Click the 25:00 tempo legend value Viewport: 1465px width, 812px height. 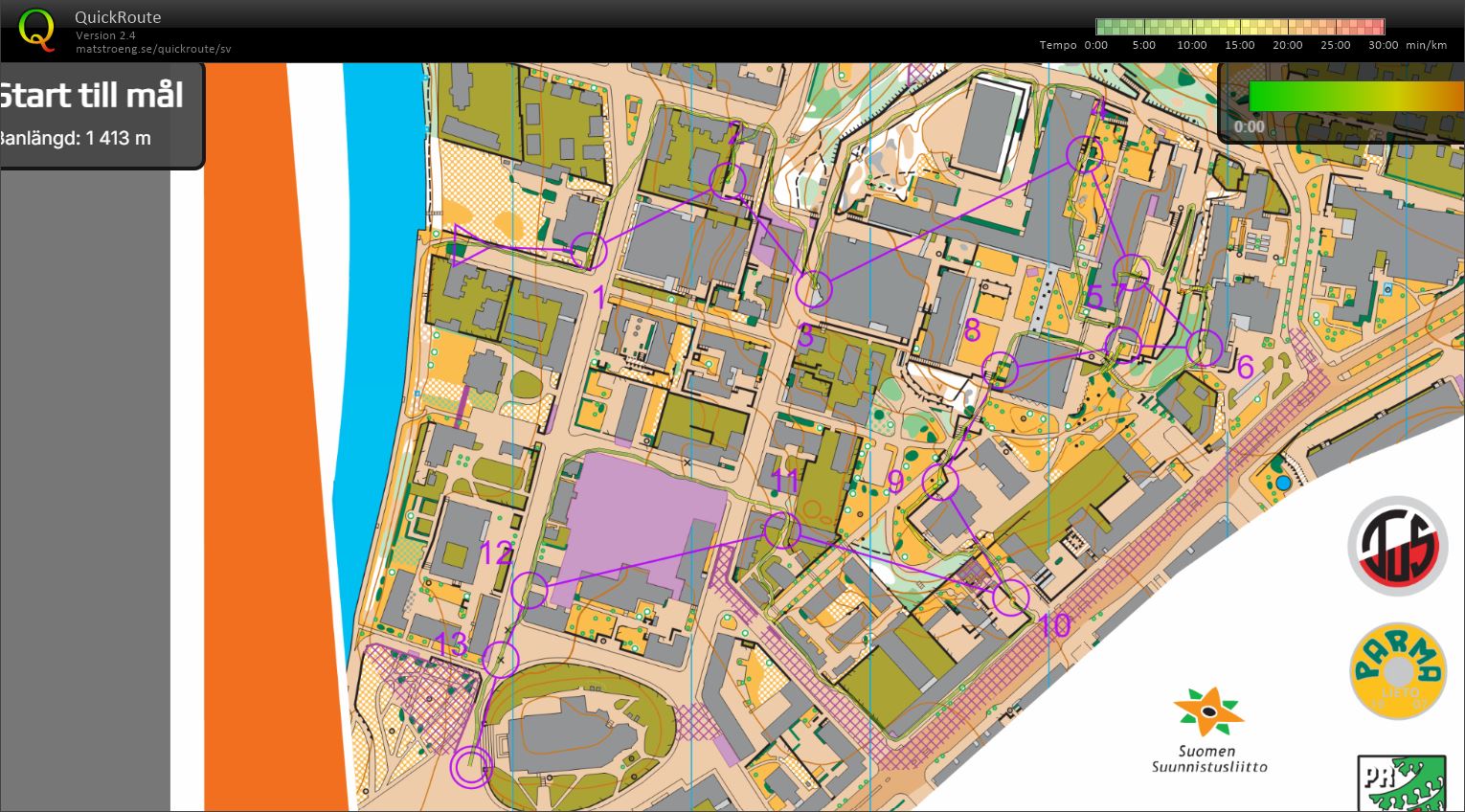(1336, 45)
